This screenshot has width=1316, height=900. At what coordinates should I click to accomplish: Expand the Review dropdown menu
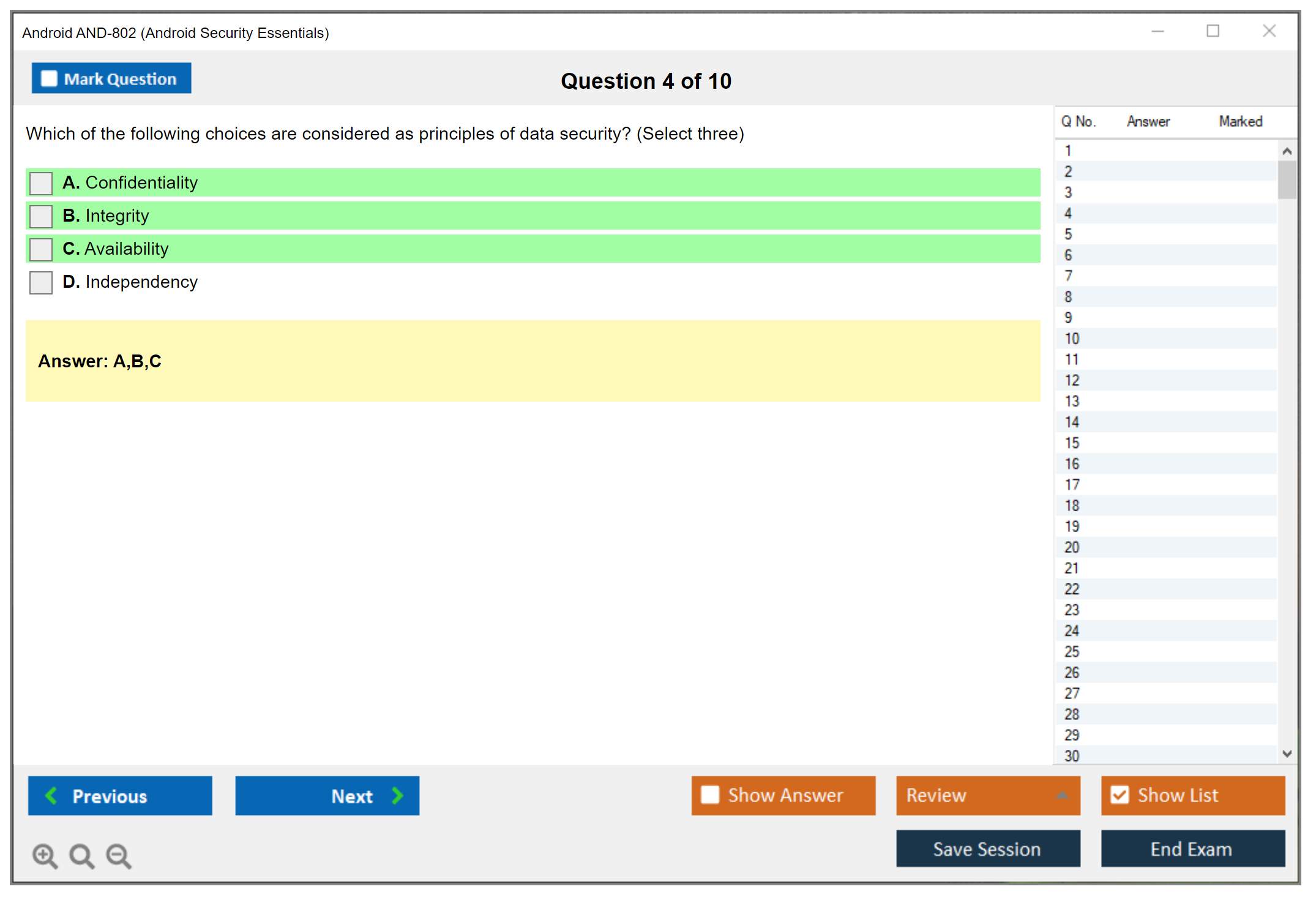coord(1062,795)
